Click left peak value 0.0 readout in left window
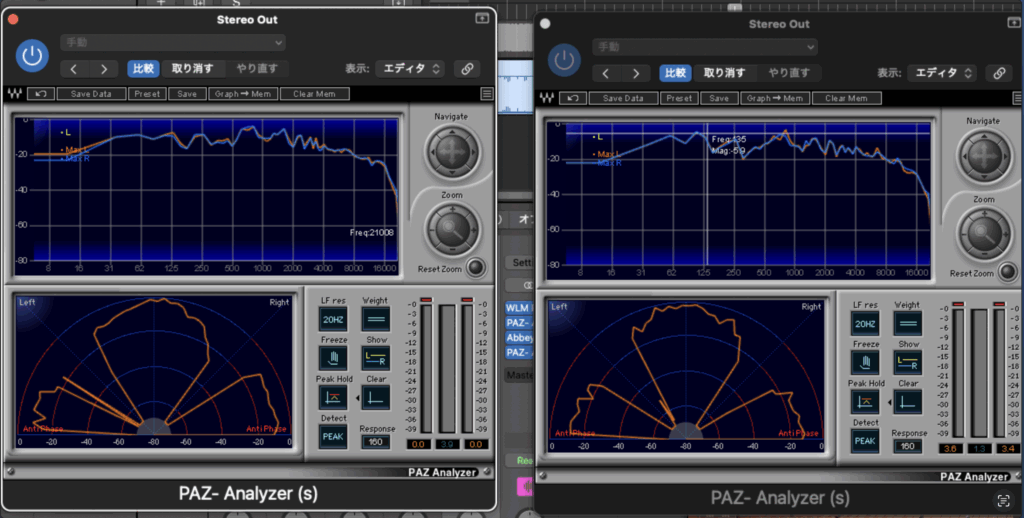Viewport: 1024px width, 518px height. click(419, 444)
